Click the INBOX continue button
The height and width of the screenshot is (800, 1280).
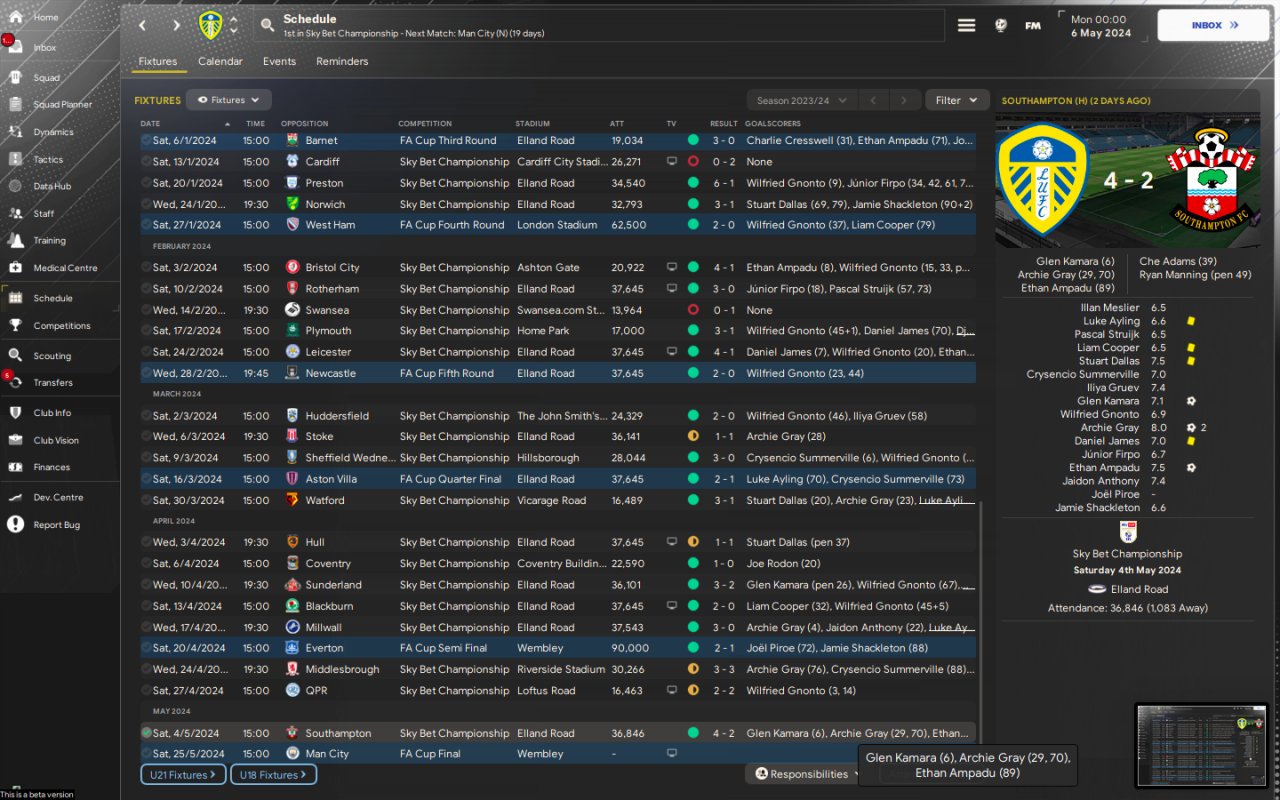click(1212, 25)
